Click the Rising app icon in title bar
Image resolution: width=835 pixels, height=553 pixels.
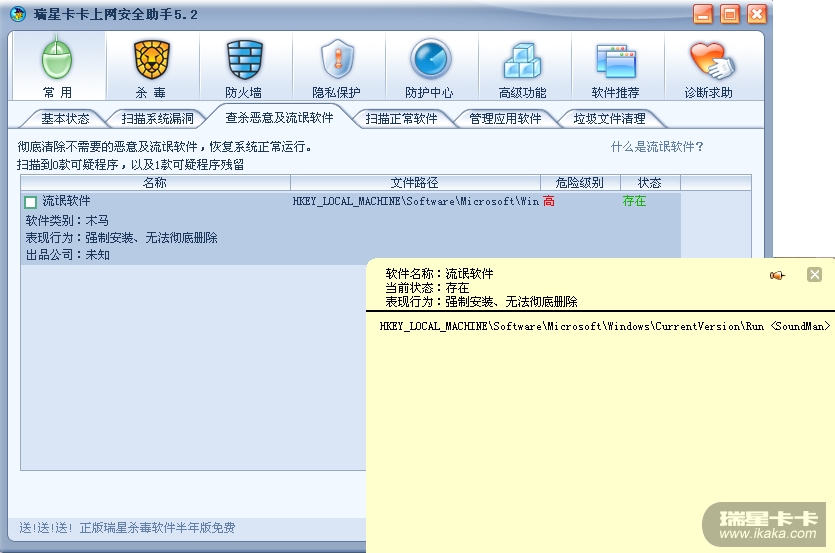point(18,14)
